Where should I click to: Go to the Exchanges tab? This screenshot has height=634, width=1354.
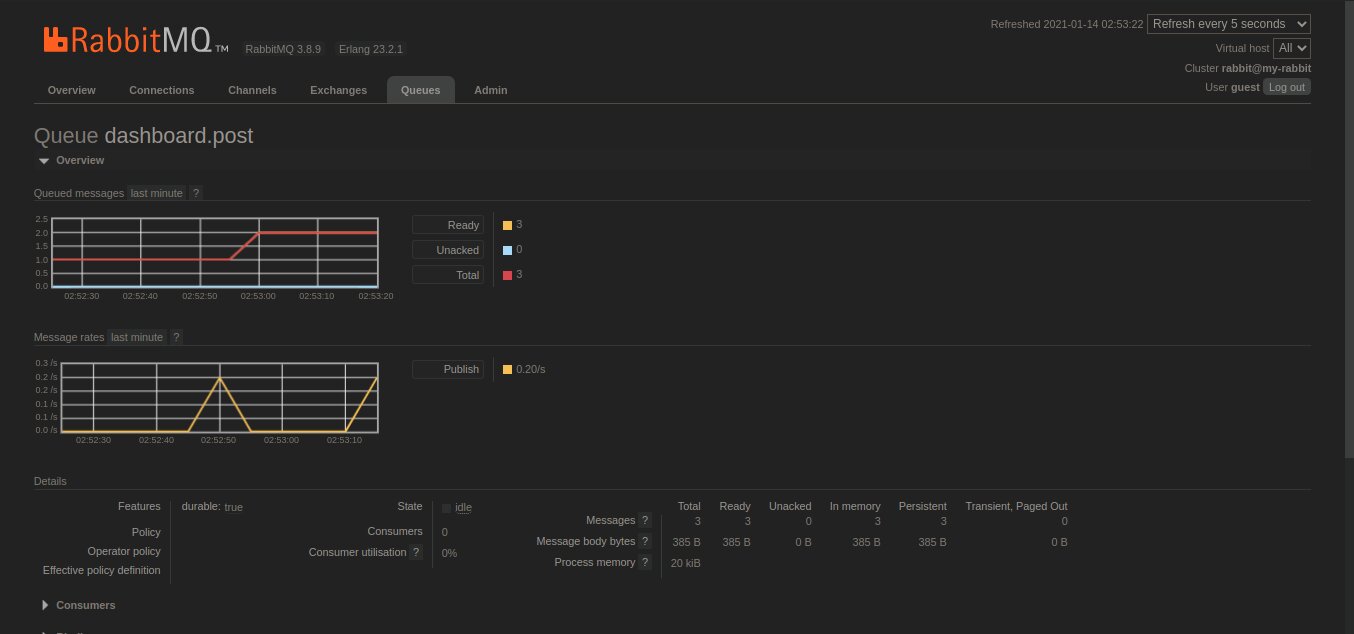click(x=338, y=90)
